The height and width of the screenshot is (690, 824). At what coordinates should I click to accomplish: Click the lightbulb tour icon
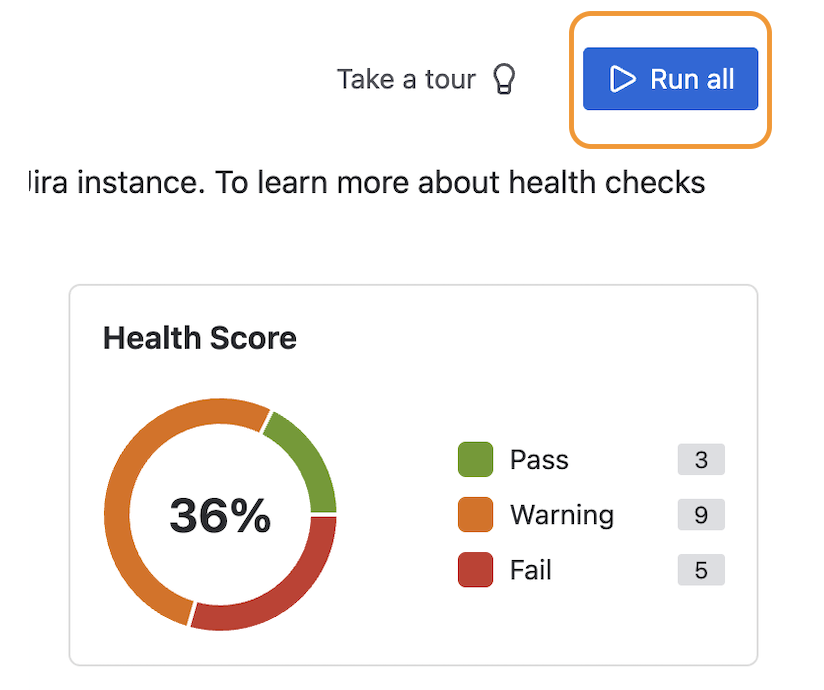coord(504,79)
